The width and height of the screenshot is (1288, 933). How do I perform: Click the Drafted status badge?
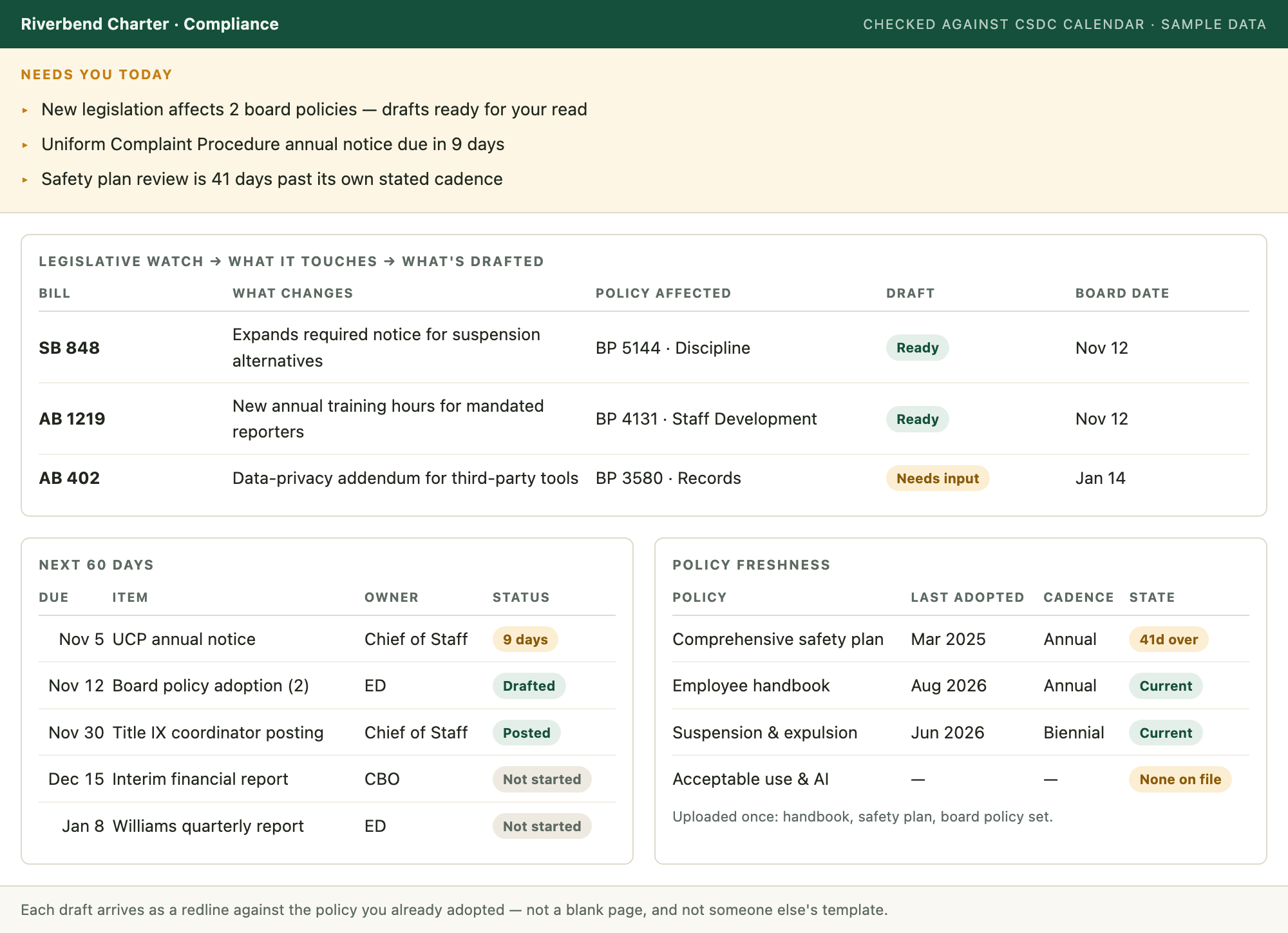[x=529, y=686]
